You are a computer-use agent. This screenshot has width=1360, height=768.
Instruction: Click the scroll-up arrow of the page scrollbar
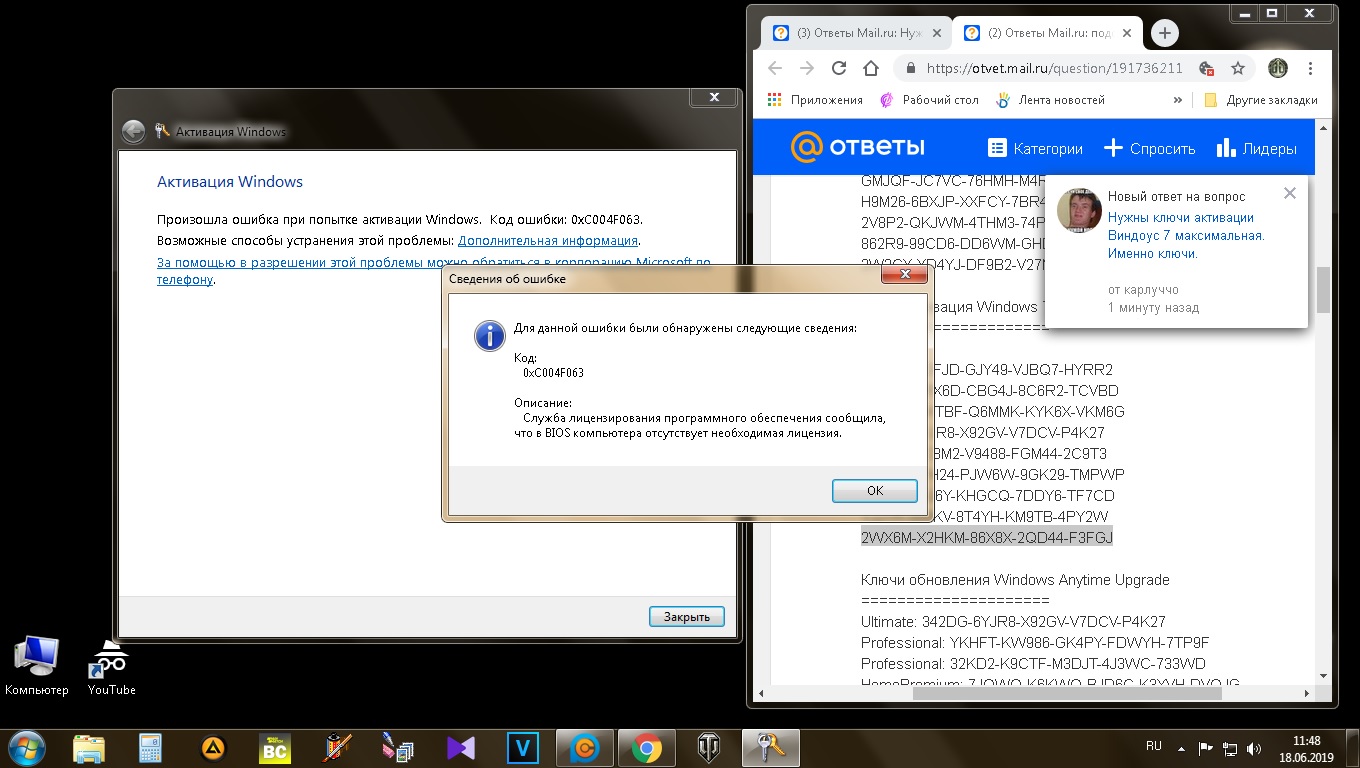click(x=1324, y=129)
